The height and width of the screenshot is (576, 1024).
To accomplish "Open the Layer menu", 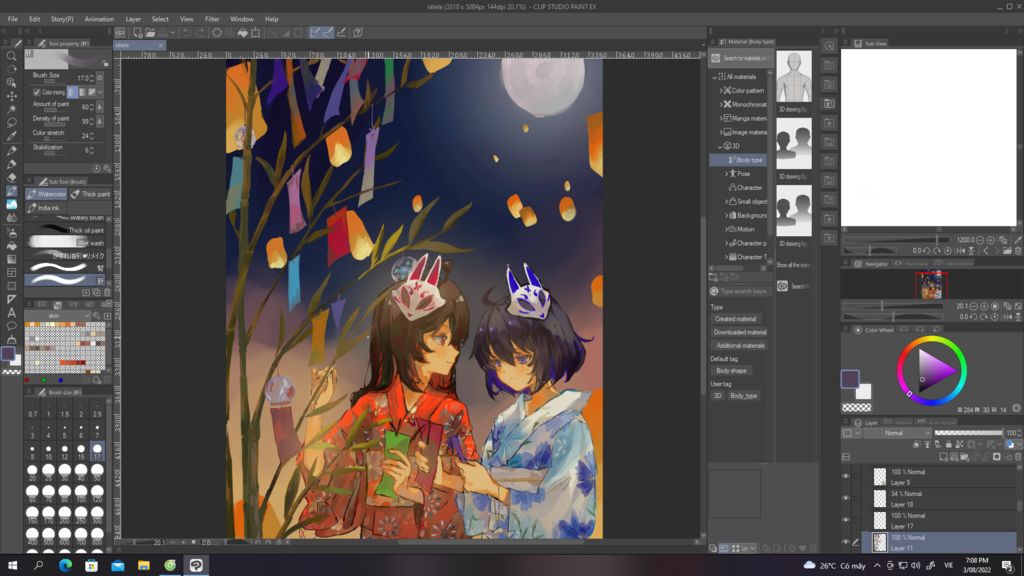I will 133,19.
